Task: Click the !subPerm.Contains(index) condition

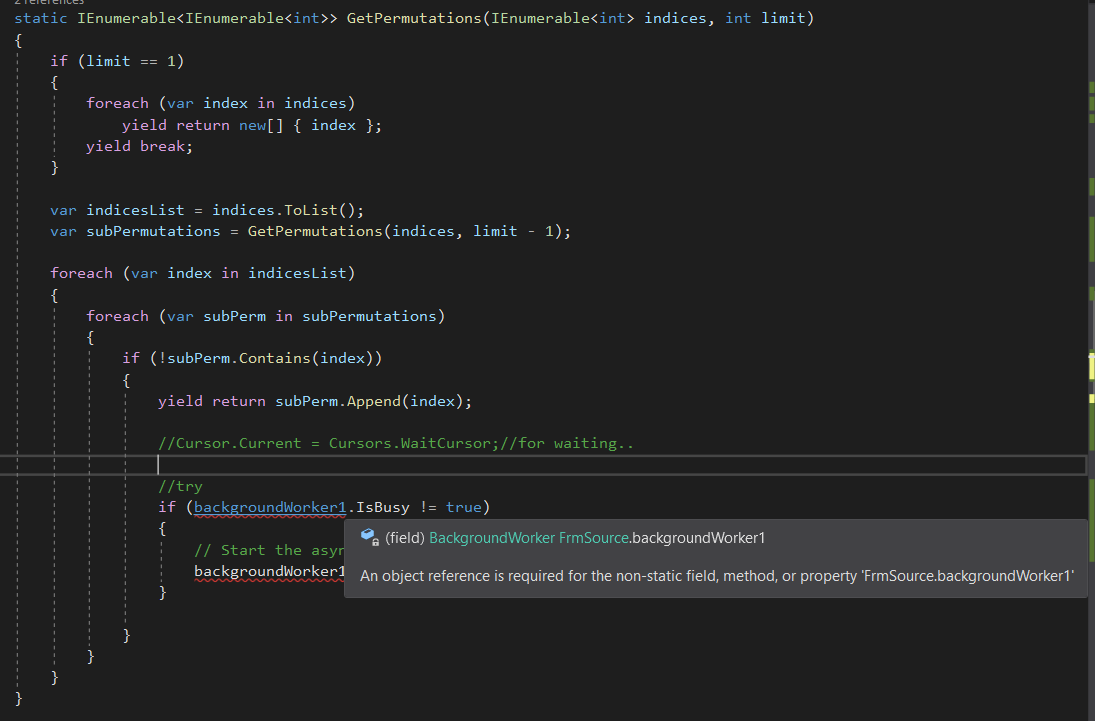Action: pos(266,358)
